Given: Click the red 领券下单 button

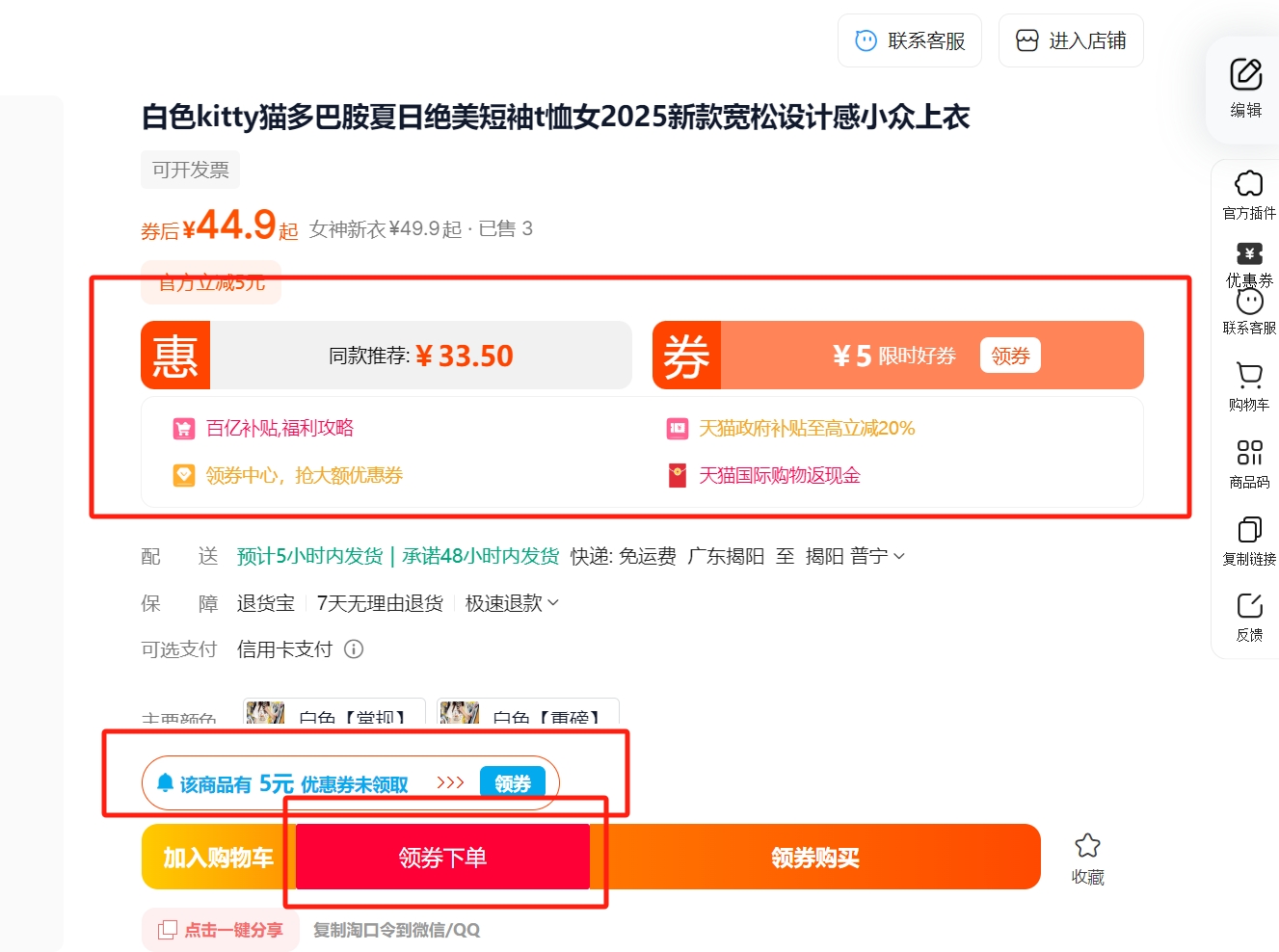Looking at the screenshot, I should click(442, 858).
